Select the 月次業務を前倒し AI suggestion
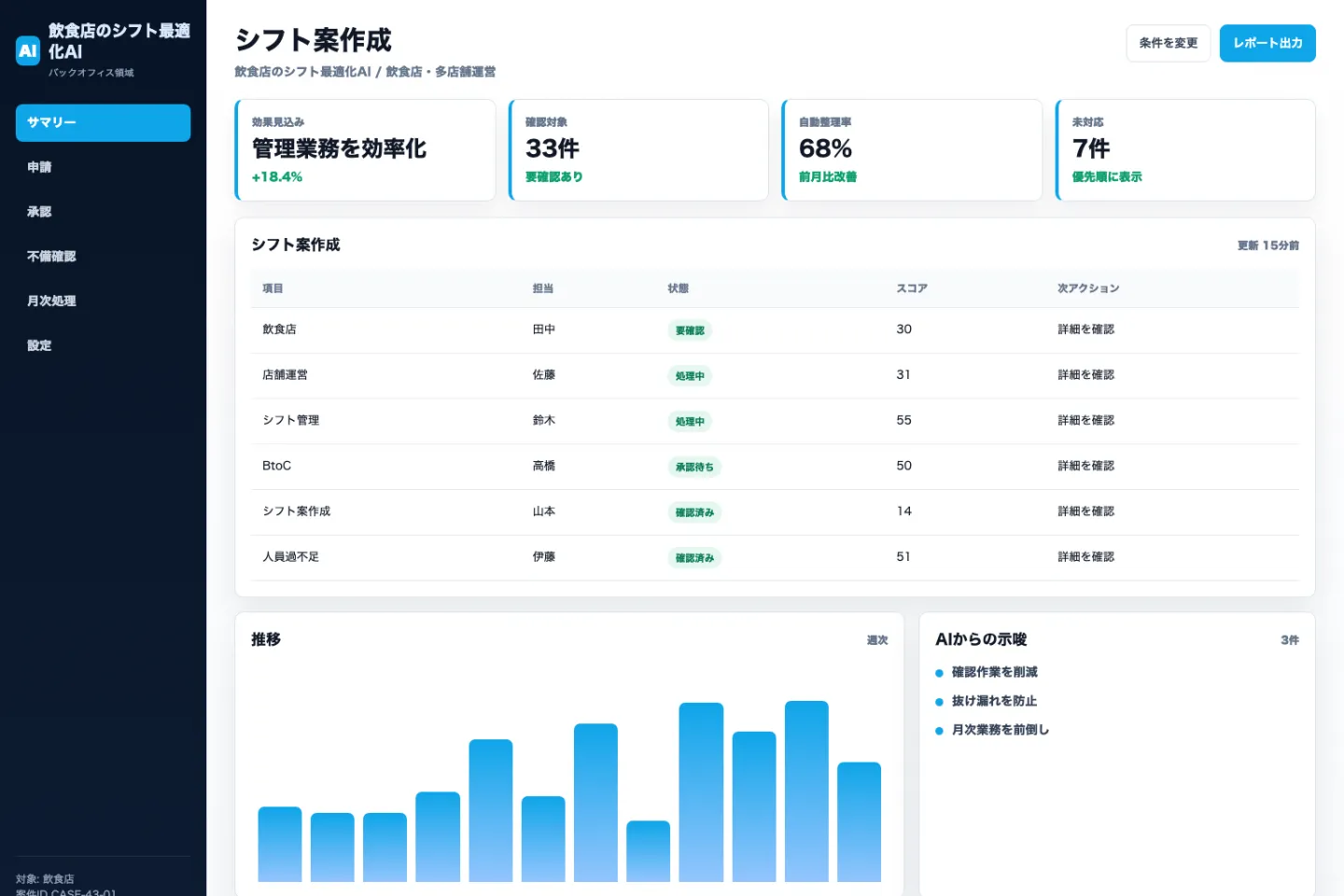The image size is (1344, 896). pyautogui.click(x=1001, y=730)
